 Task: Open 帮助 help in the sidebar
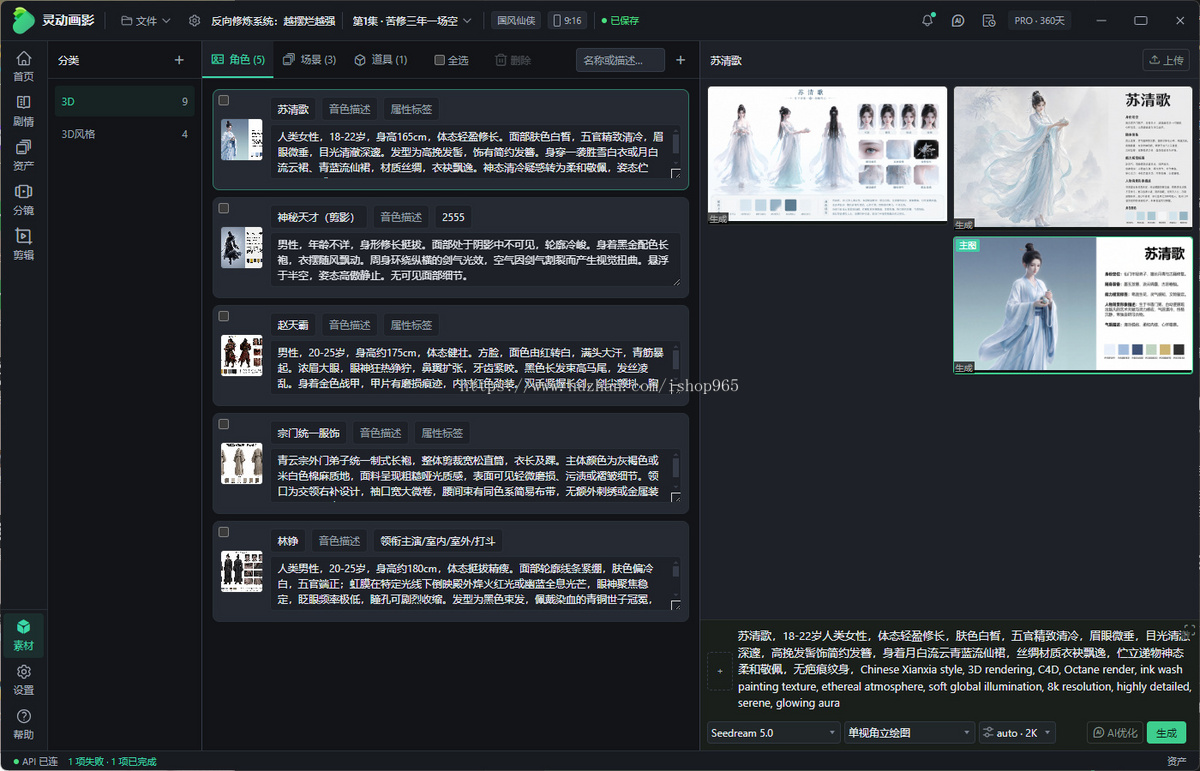23,724
